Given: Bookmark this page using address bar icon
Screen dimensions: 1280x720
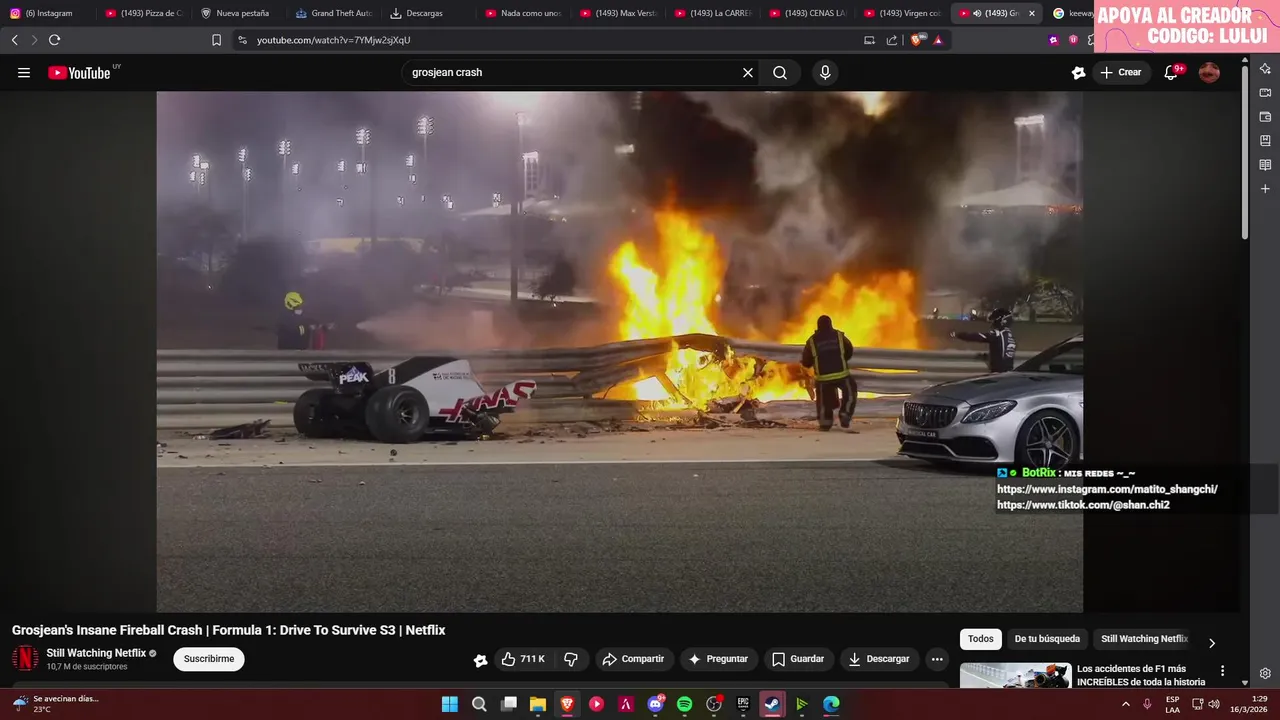Looking at the screenshot, I should [216, 40].
